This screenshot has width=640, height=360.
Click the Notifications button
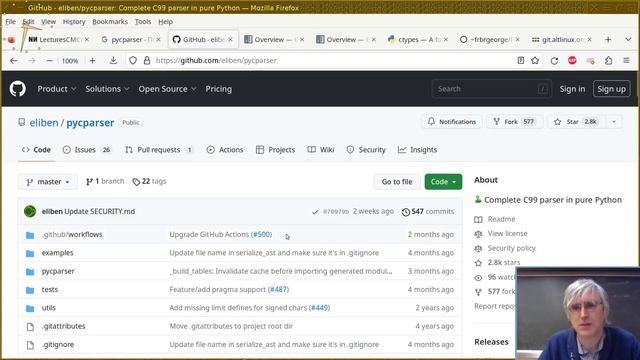coord(451,122)
